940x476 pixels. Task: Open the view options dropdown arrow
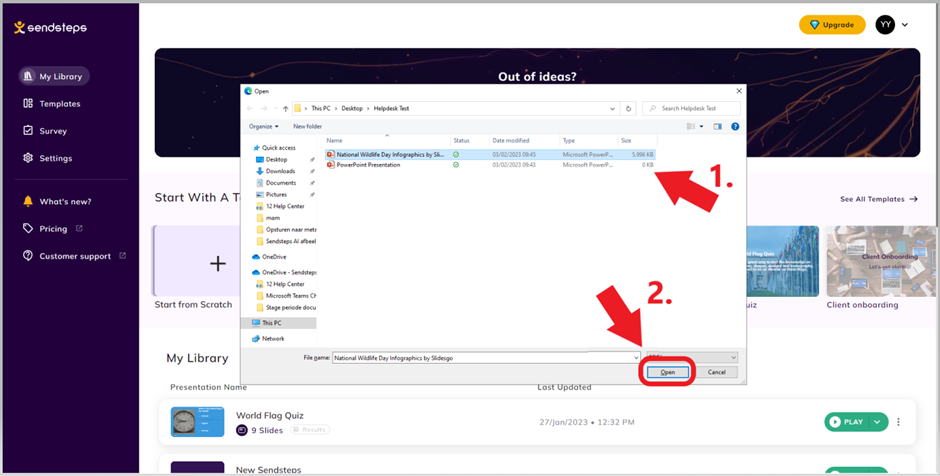point(701,126)
